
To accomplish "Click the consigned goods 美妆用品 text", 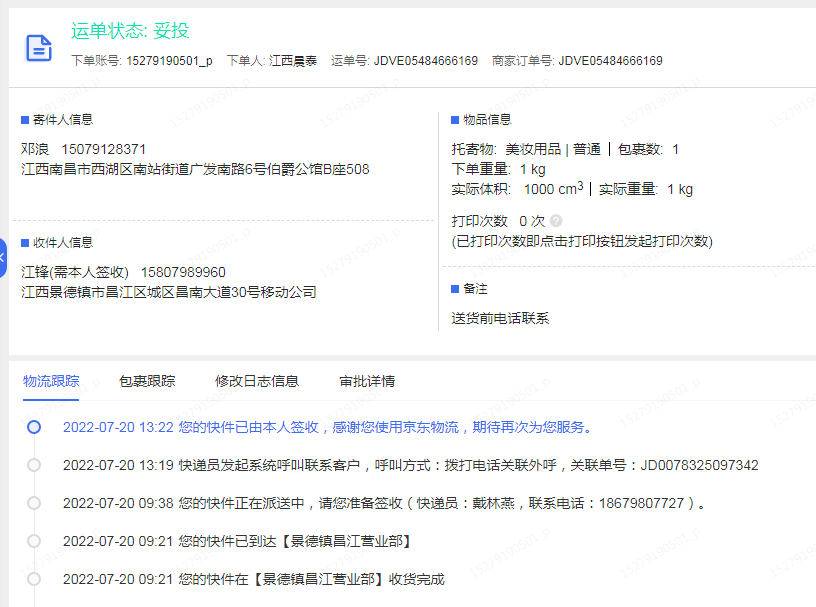I will tap(533, 149).
